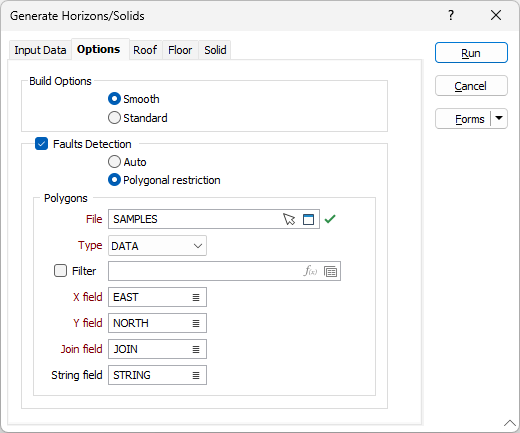Viewport: 520px width, 433px height.
Task: Switch to the Input Data tab
Action: point(40,50)
